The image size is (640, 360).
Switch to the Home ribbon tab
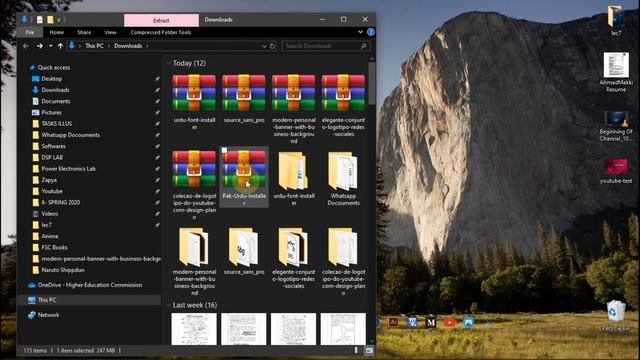click(57, 32)
